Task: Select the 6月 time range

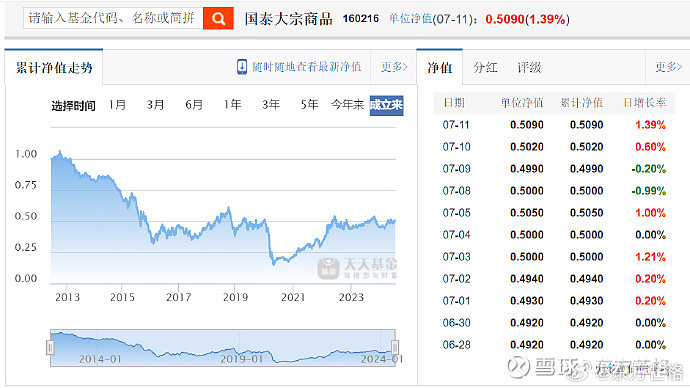Action: [194, 105]
